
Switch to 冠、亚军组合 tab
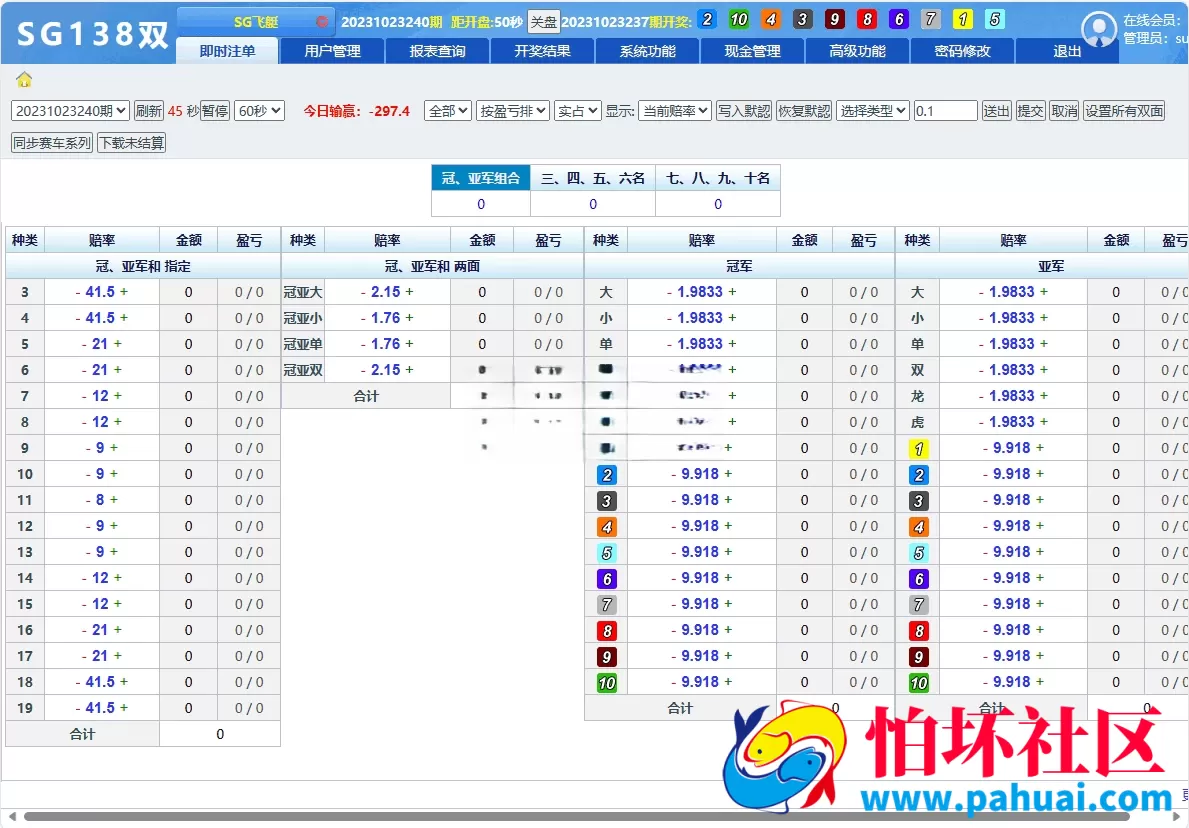pos(481,178)
